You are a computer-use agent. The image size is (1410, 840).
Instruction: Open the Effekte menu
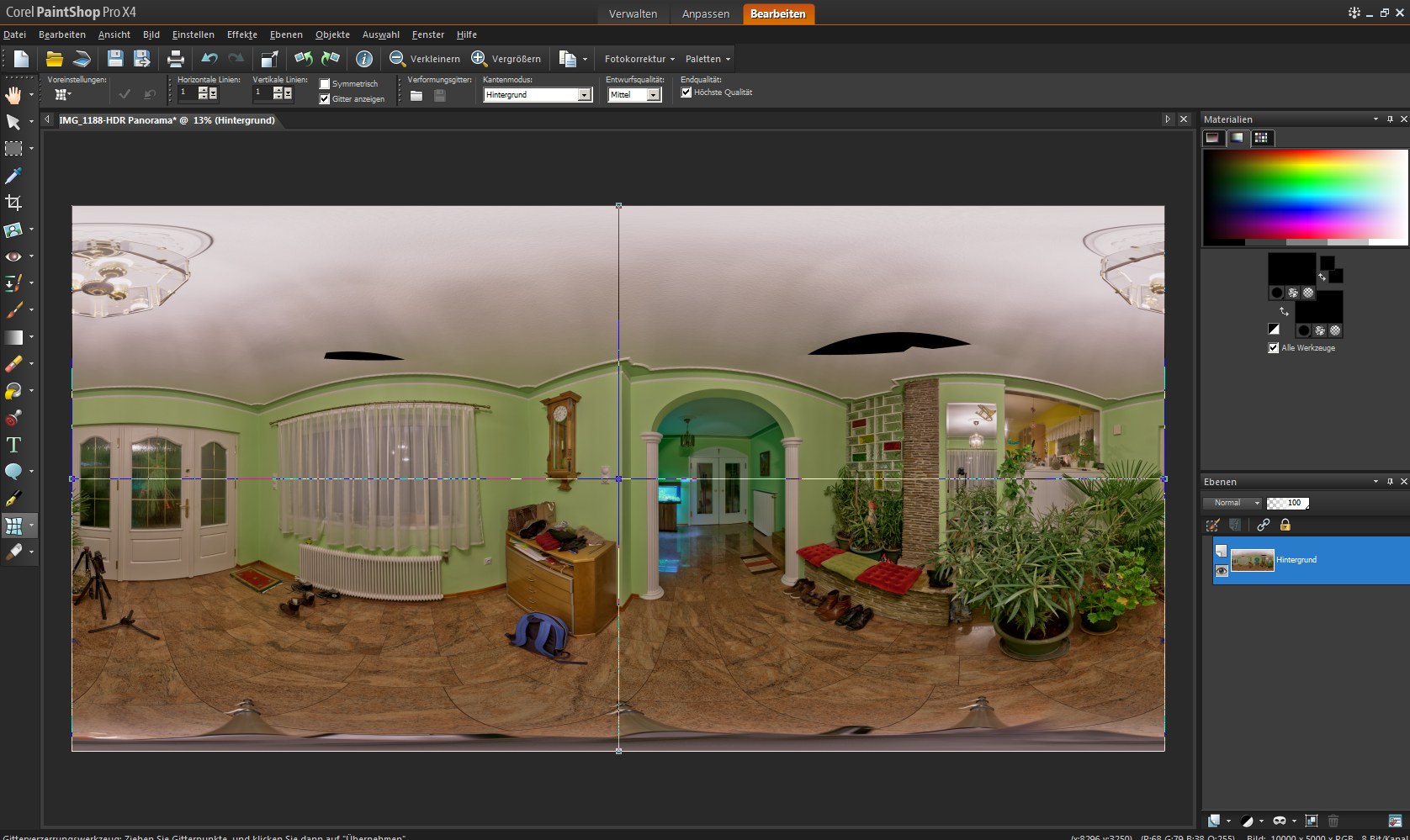tap(241, 34)
